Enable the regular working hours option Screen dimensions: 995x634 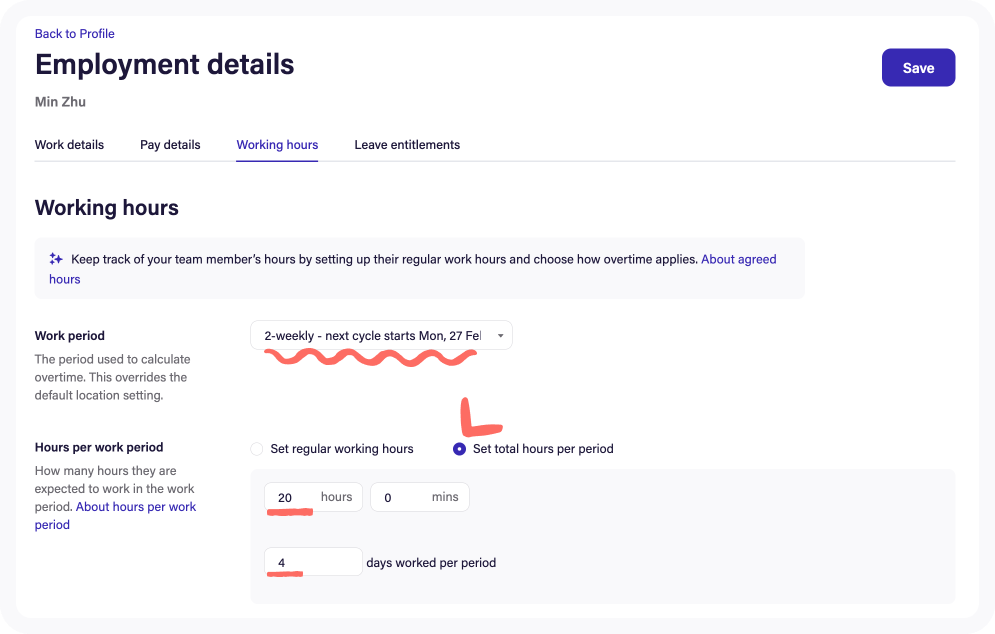click(x=256, y=448)
